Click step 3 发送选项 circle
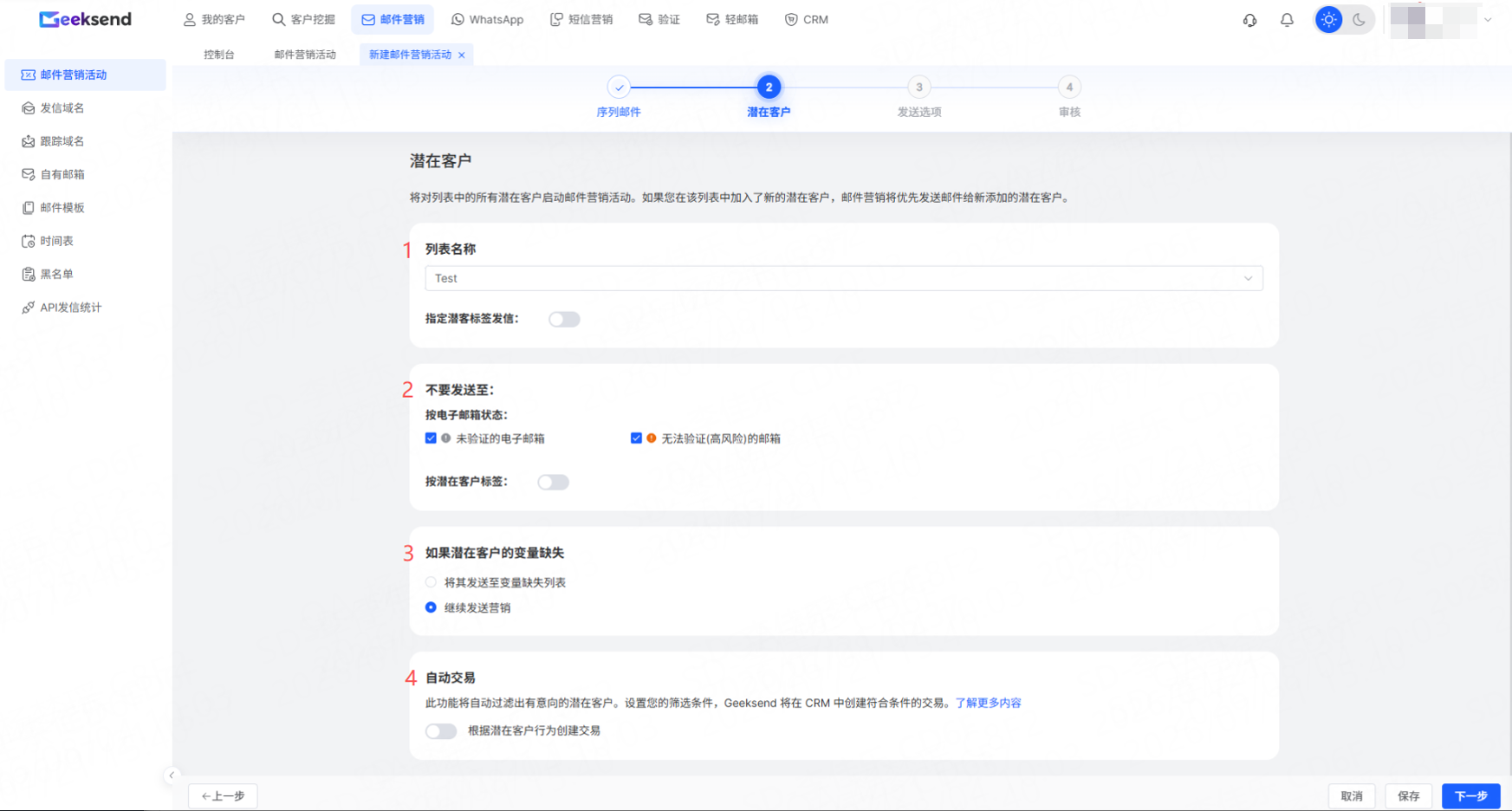 (x=919, y=87)
